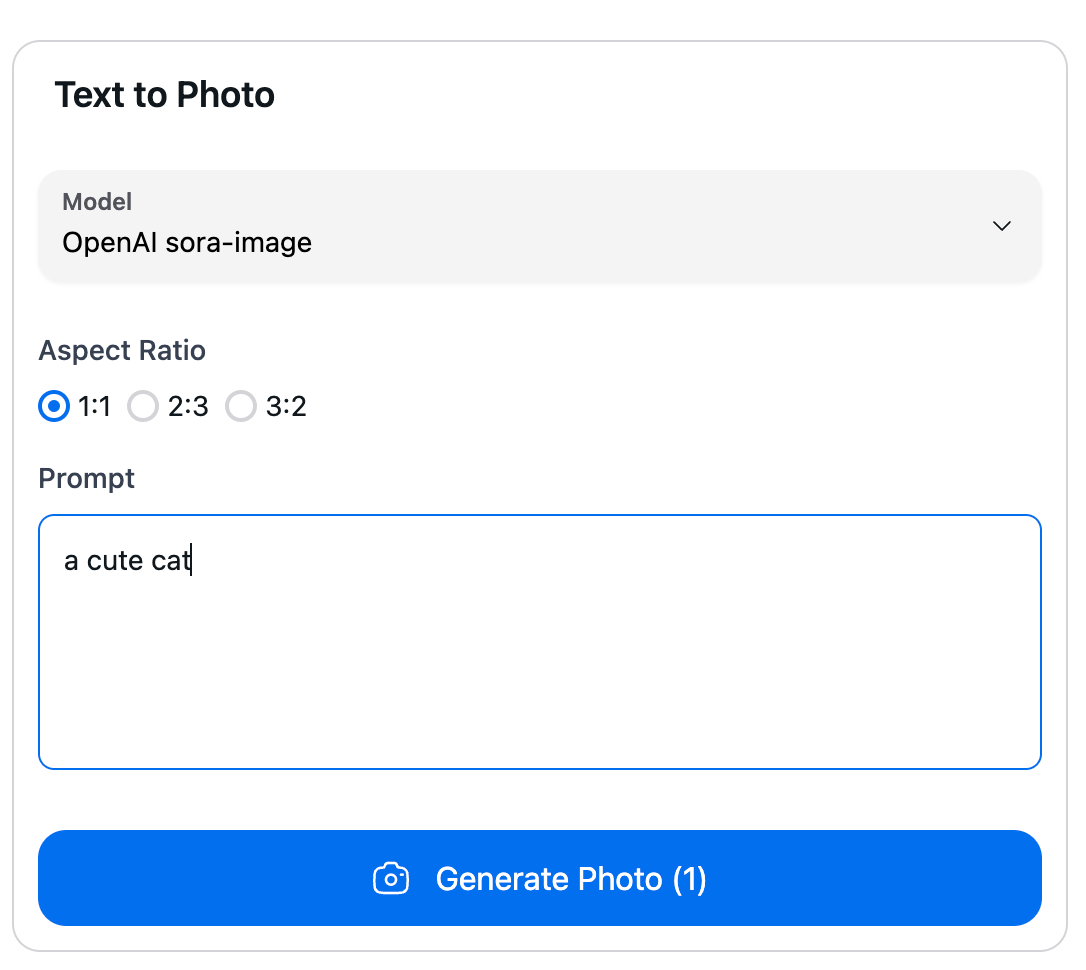Click the 'Prompt' field label
The width and height of the screenshot is (1086, 970).
[87, 479]
